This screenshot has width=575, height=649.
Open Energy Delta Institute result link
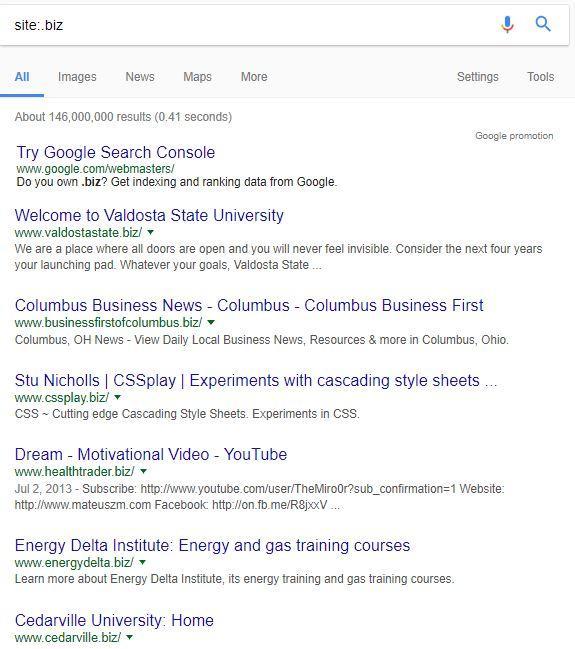212,545
